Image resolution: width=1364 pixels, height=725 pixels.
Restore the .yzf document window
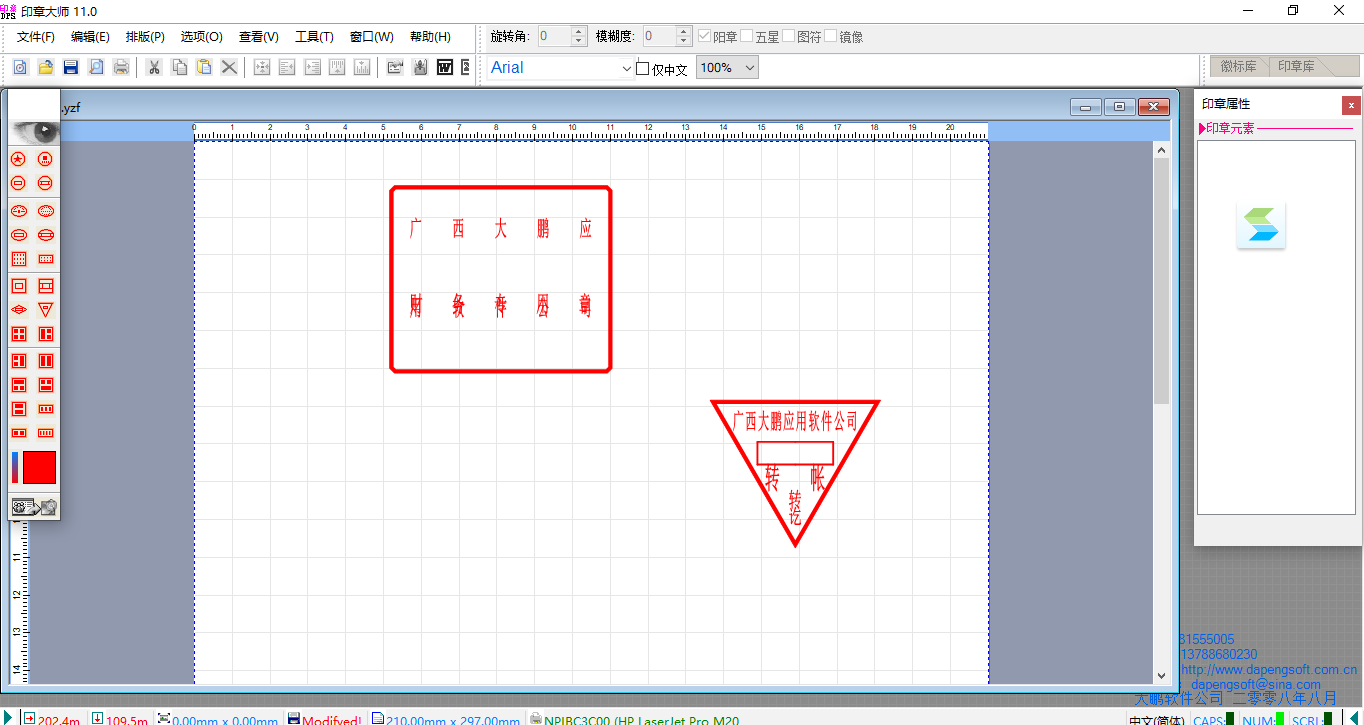[1119, 107]
